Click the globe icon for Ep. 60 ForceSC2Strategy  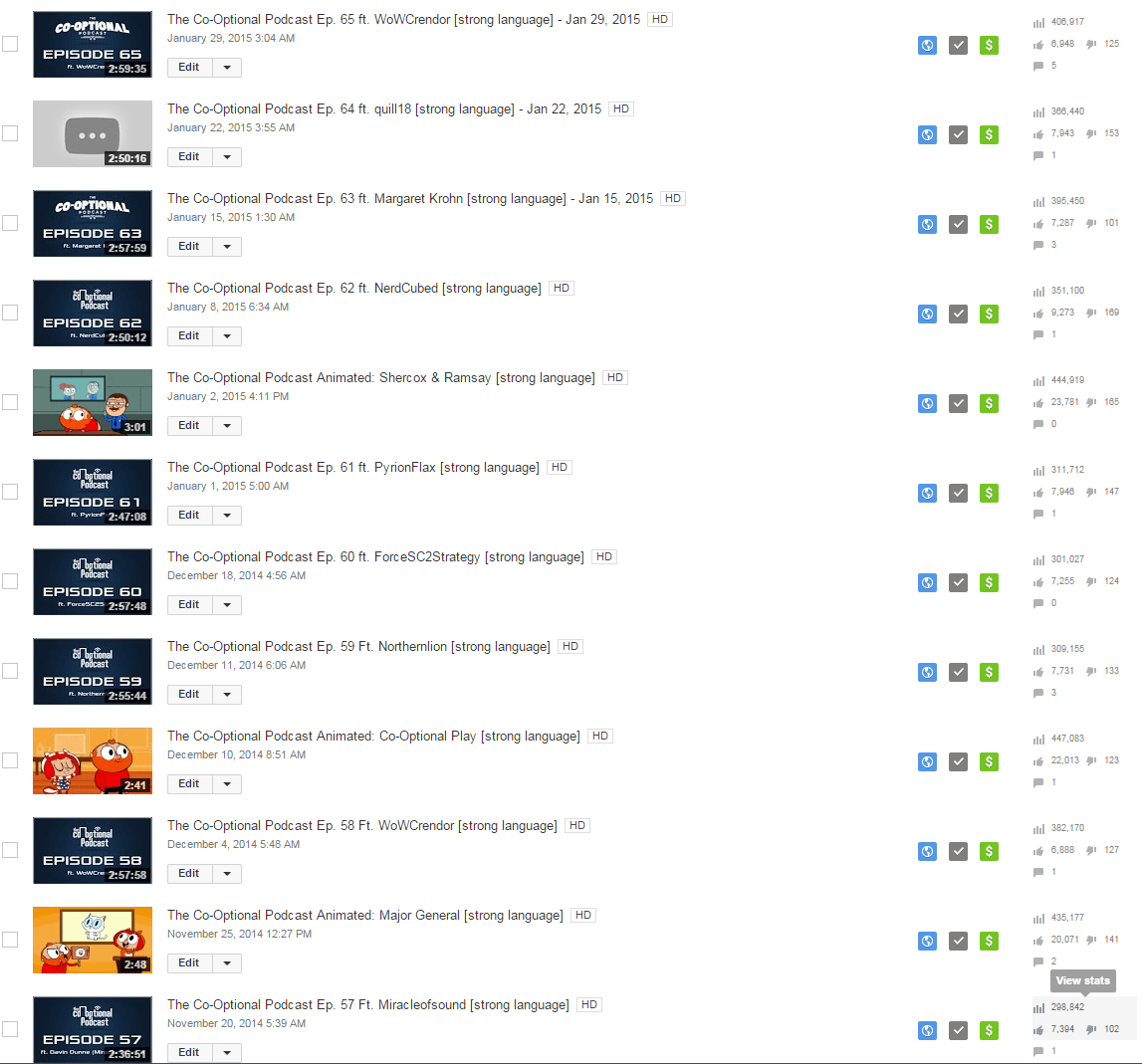(927, 582)
